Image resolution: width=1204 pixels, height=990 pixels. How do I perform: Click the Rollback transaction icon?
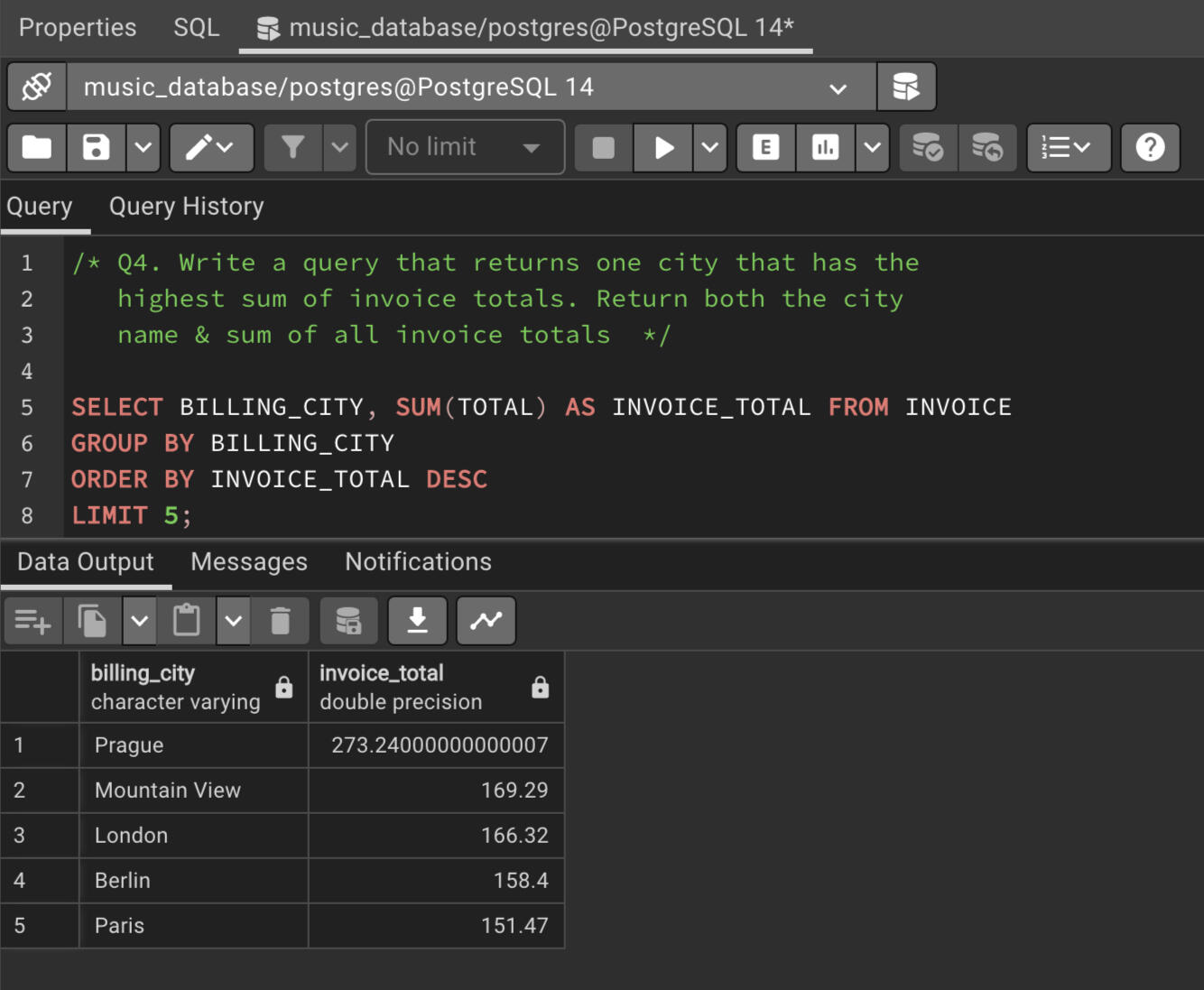986,148
